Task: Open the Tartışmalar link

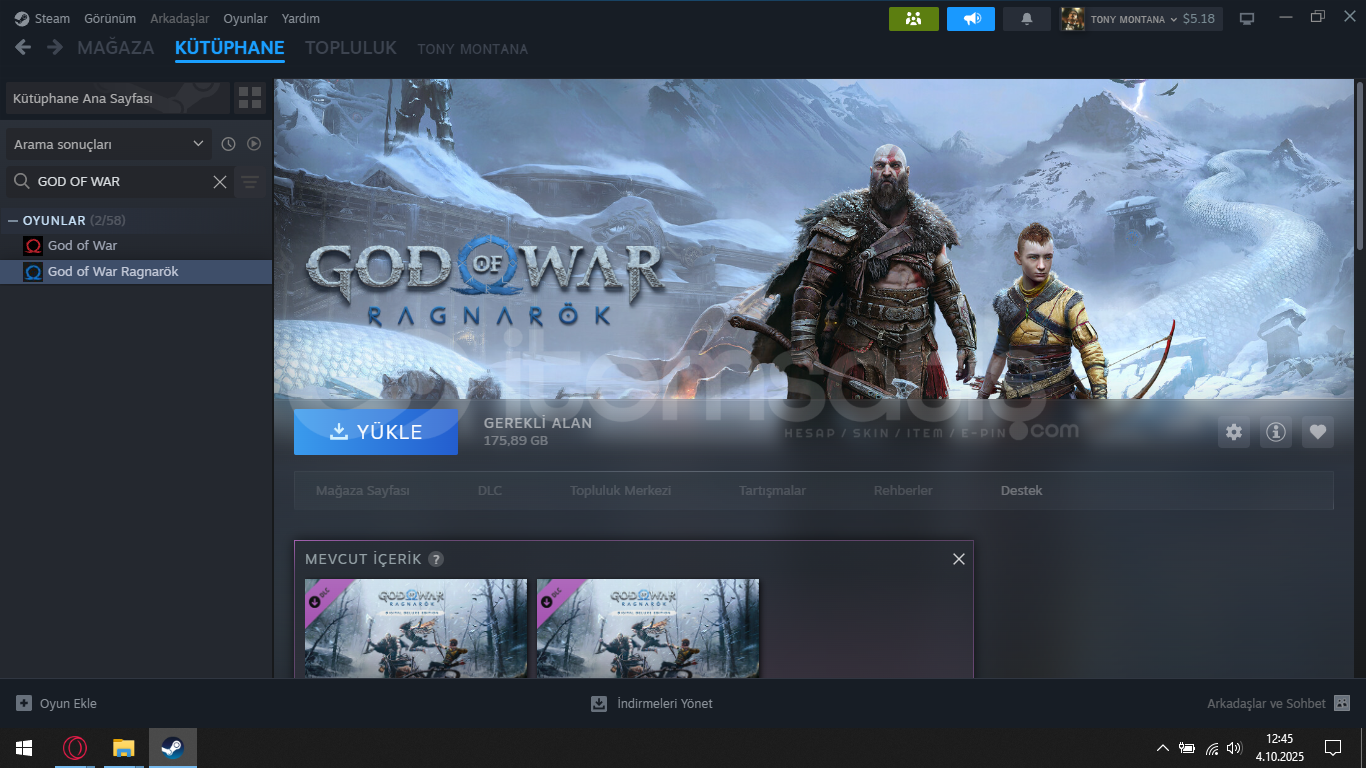Action: tap(772, 491)
